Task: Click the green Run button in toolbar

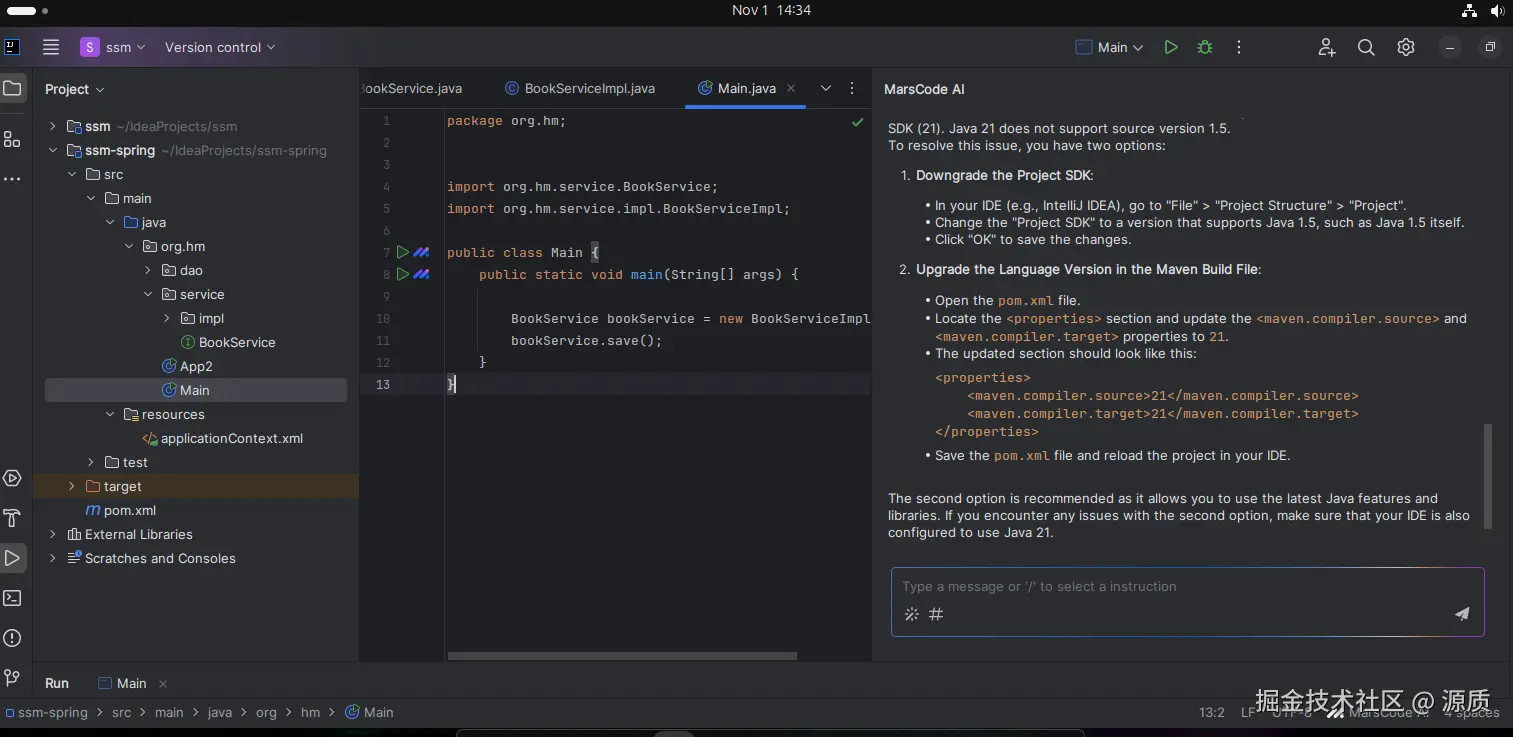Action: (1170, 47)
